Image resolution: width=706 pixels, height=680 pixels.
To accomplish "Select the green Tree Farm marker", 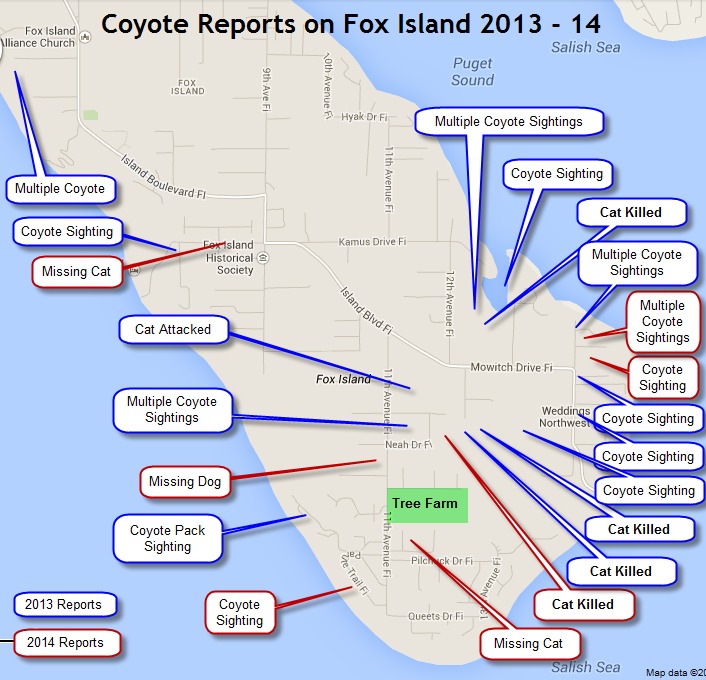I will pyautogui.click(x=427, y=504).
